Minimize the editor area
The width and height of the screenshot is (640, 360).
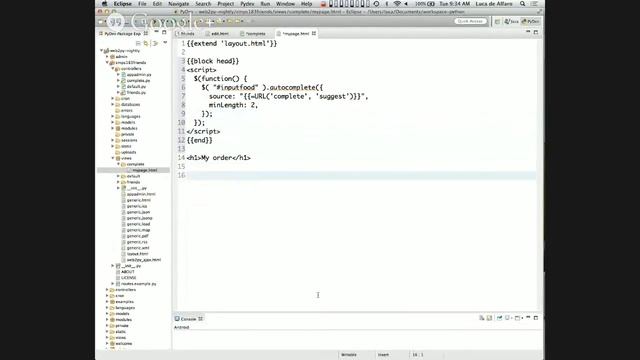point(528,32)
